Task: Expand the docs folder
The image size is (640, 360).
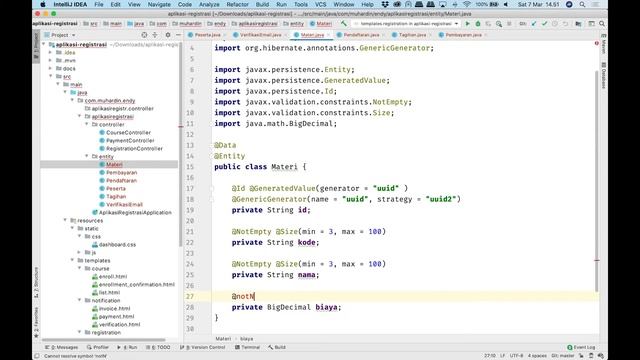Action: click(51, 69)
